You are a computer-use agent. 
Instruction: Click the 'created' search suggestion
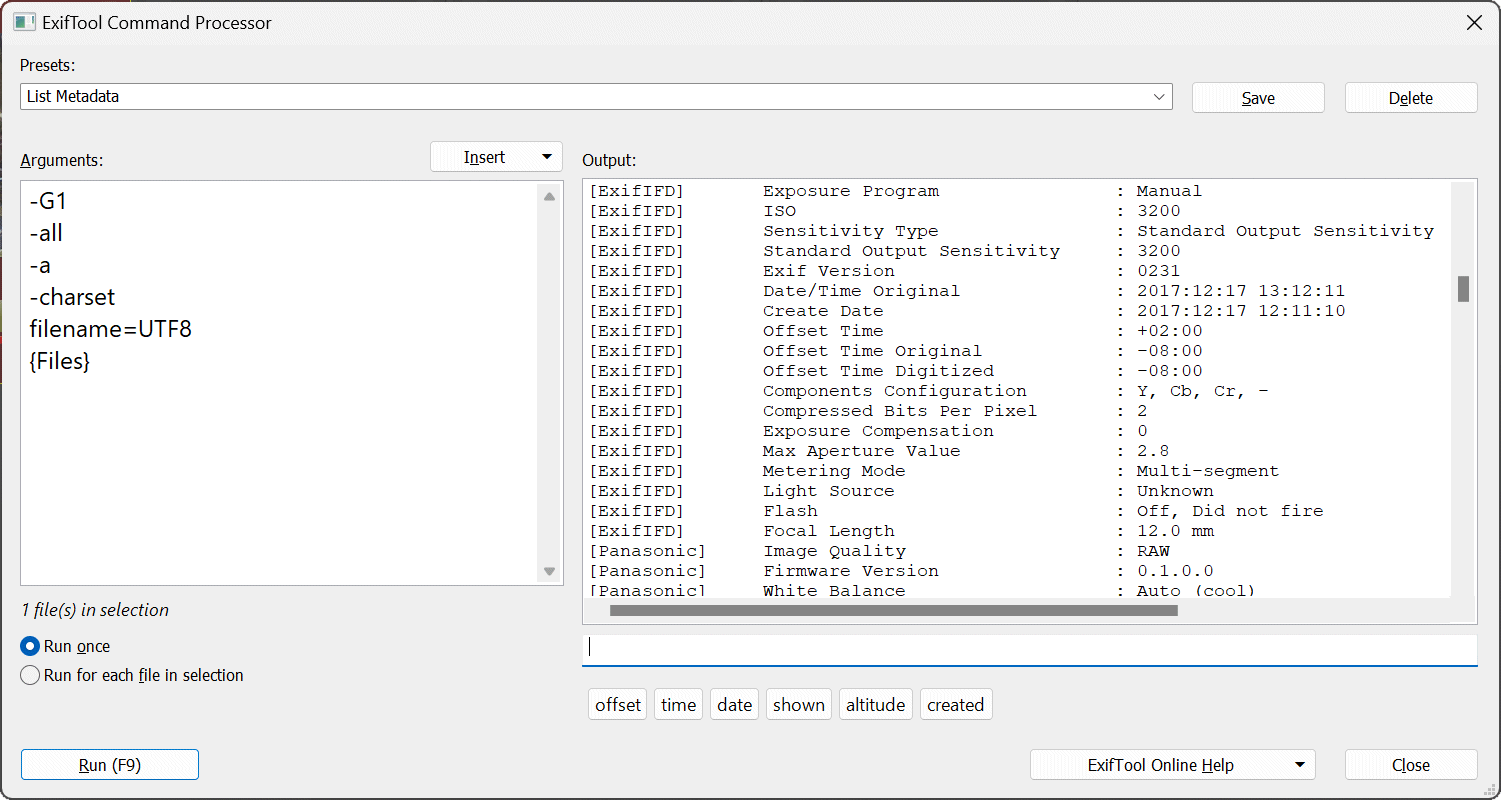(955, 705)
